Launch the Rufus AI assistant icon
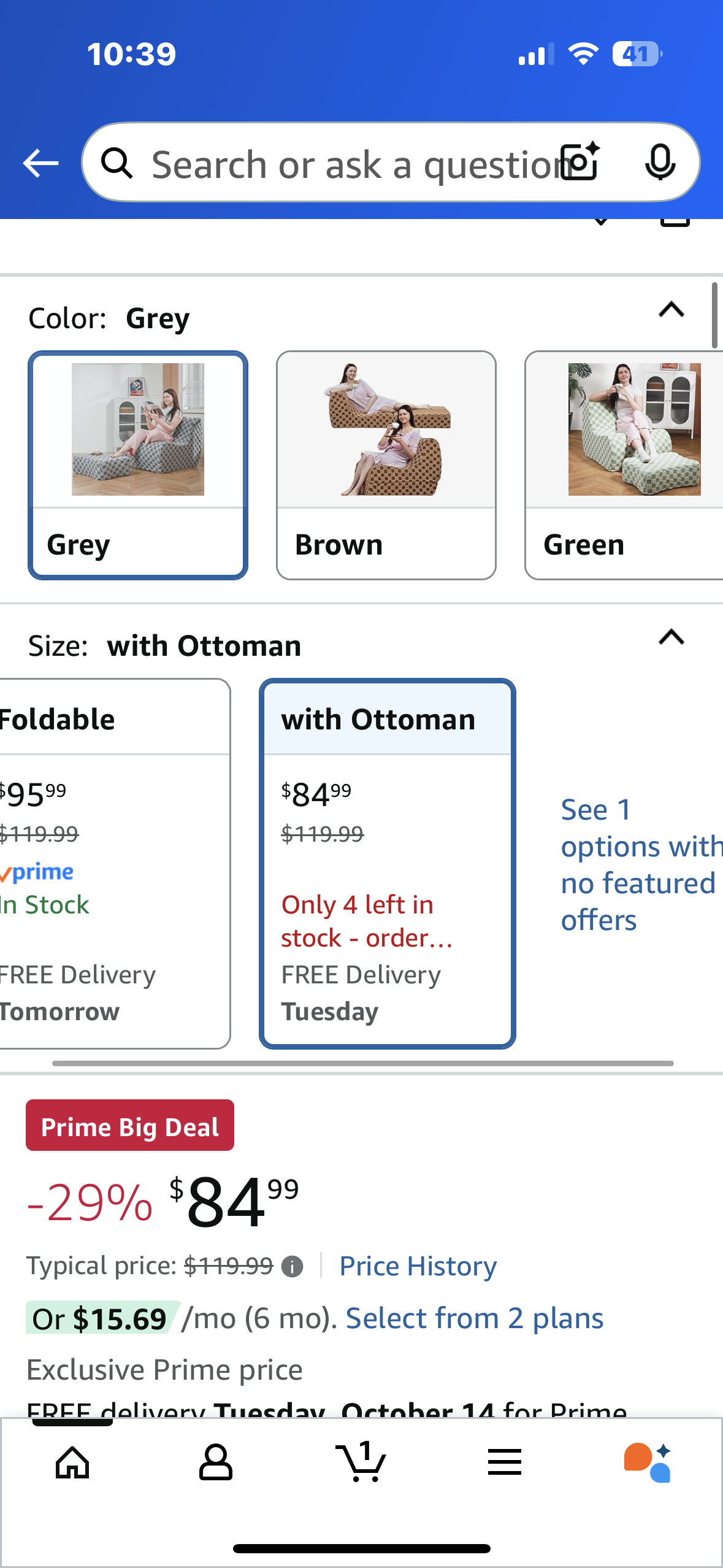 (x=648, y=1463)
